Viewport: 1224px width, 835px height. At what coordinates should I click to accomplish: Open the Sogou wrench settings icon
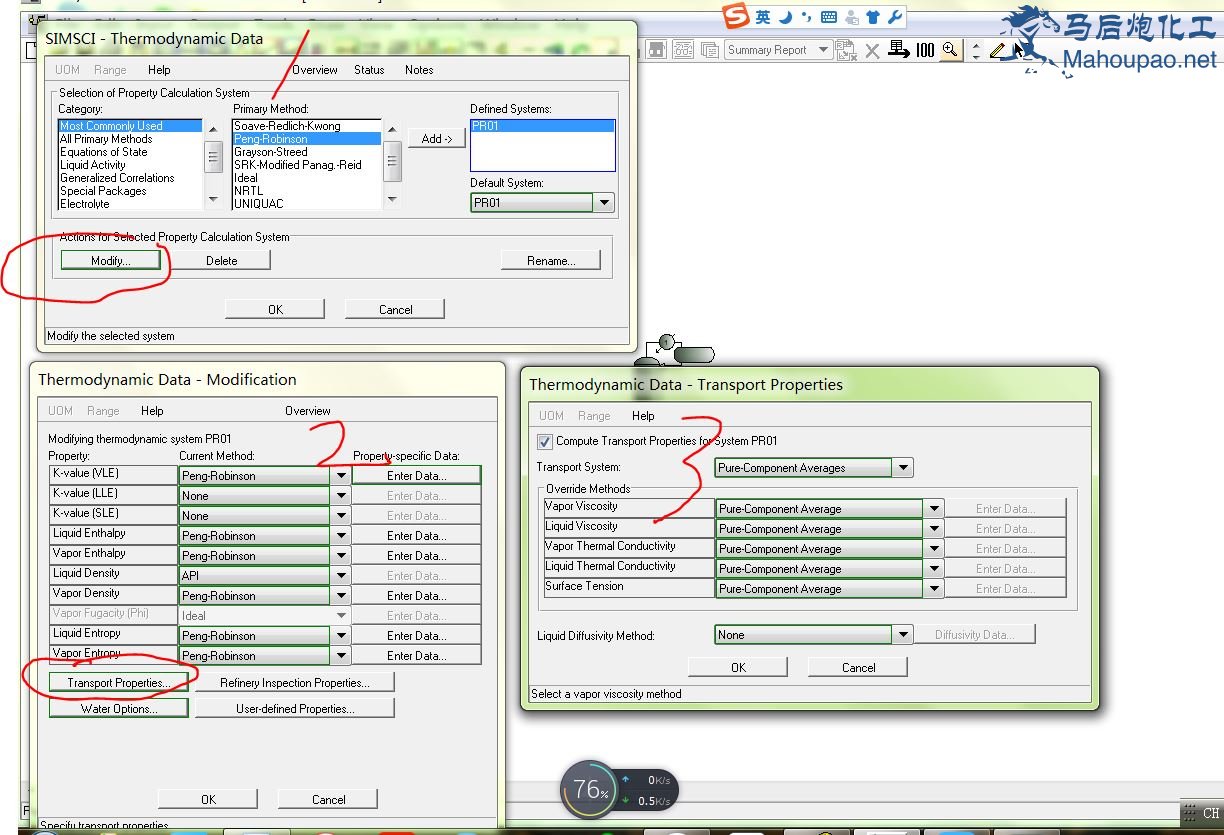[895, 17]
